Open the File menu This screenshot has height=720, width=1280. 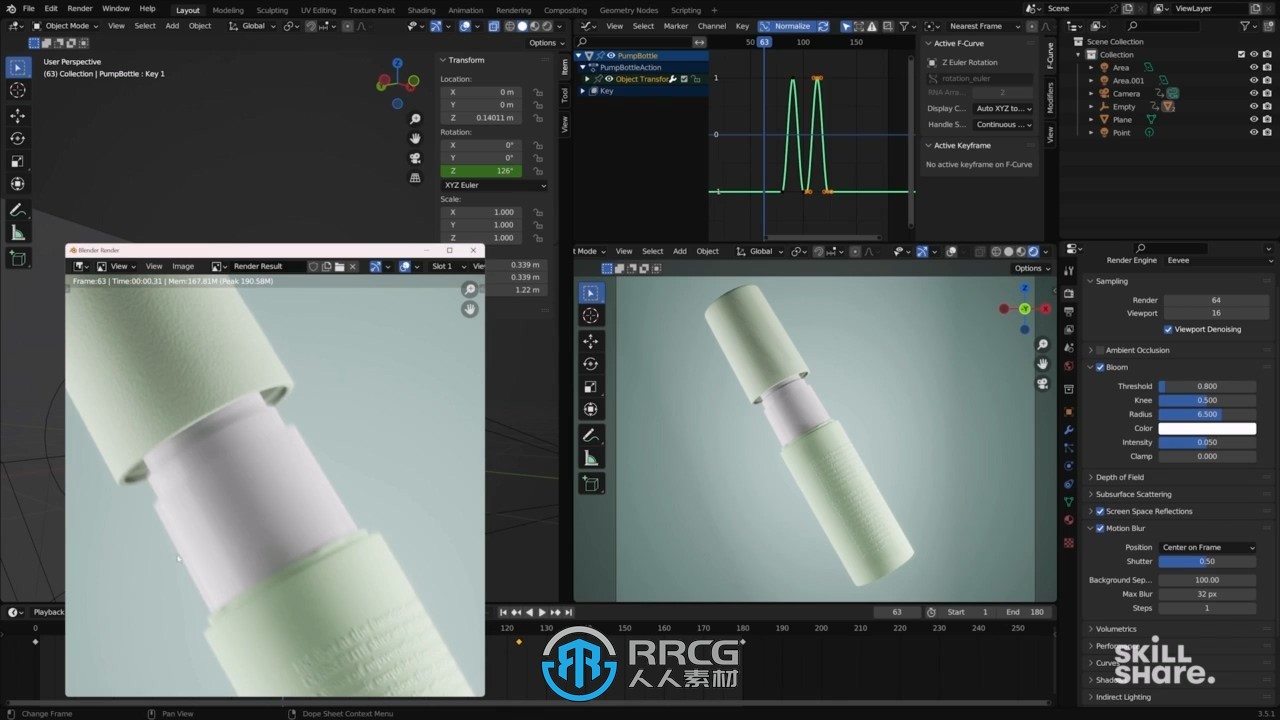[x=28, y=8]
